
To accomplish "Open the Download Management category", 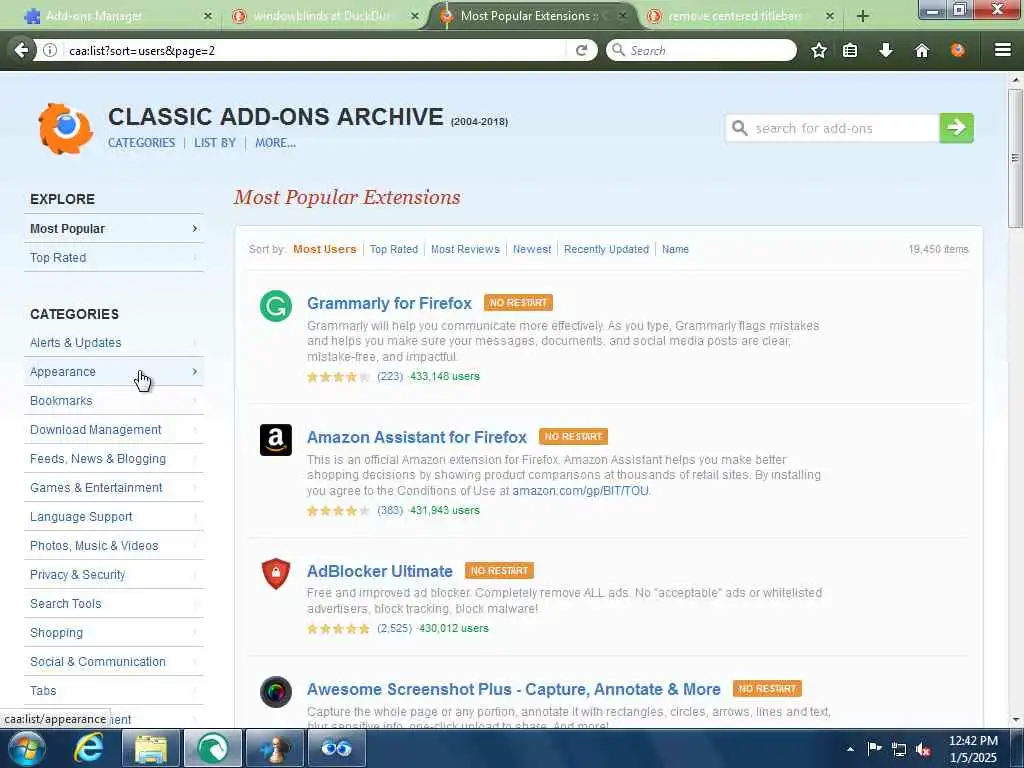I will click(114, 430).
